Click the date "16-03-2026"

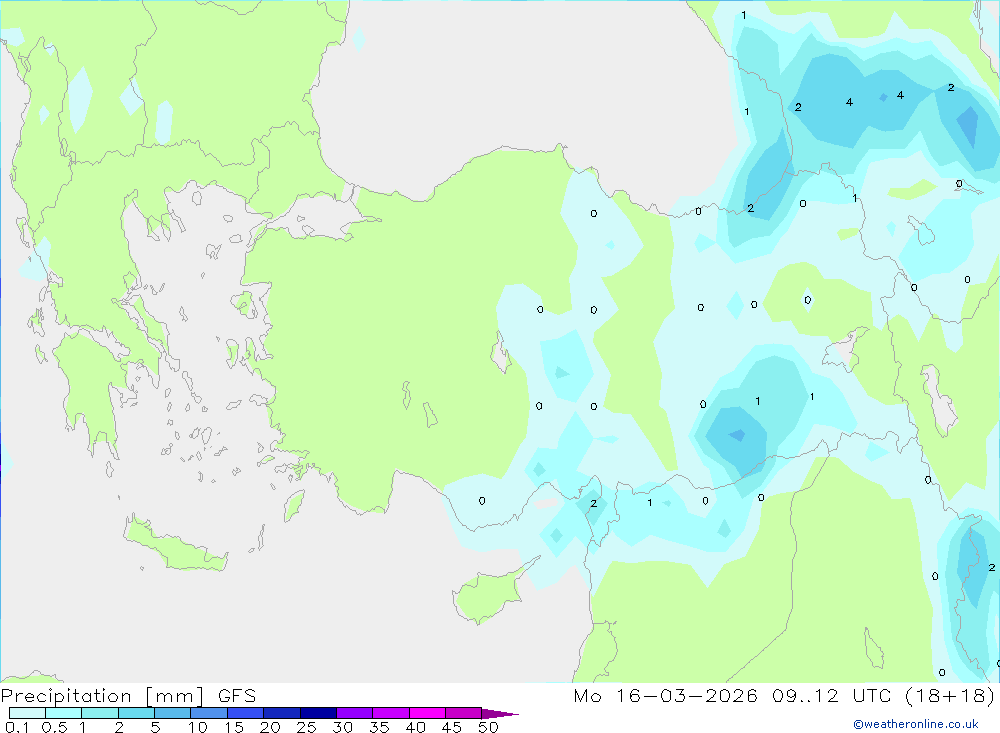687,696
